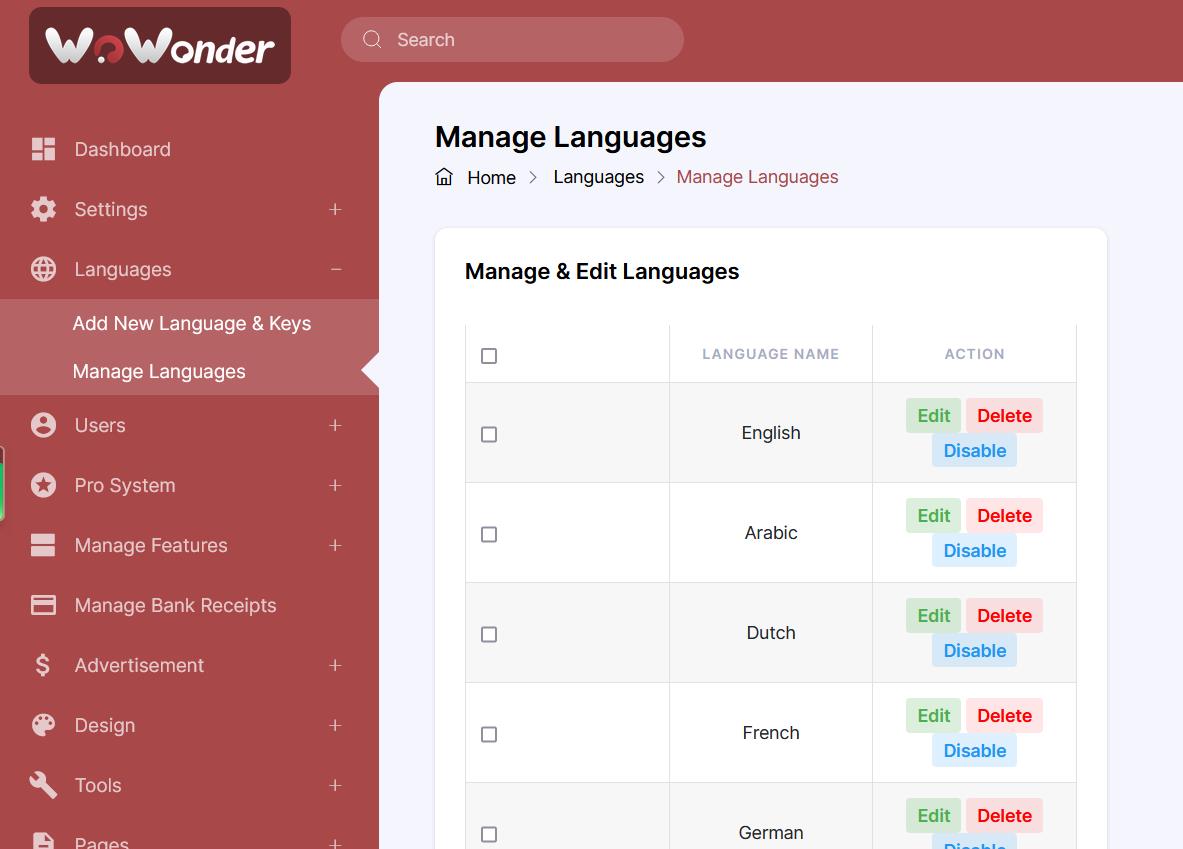Edit the German language

point(933,816)
